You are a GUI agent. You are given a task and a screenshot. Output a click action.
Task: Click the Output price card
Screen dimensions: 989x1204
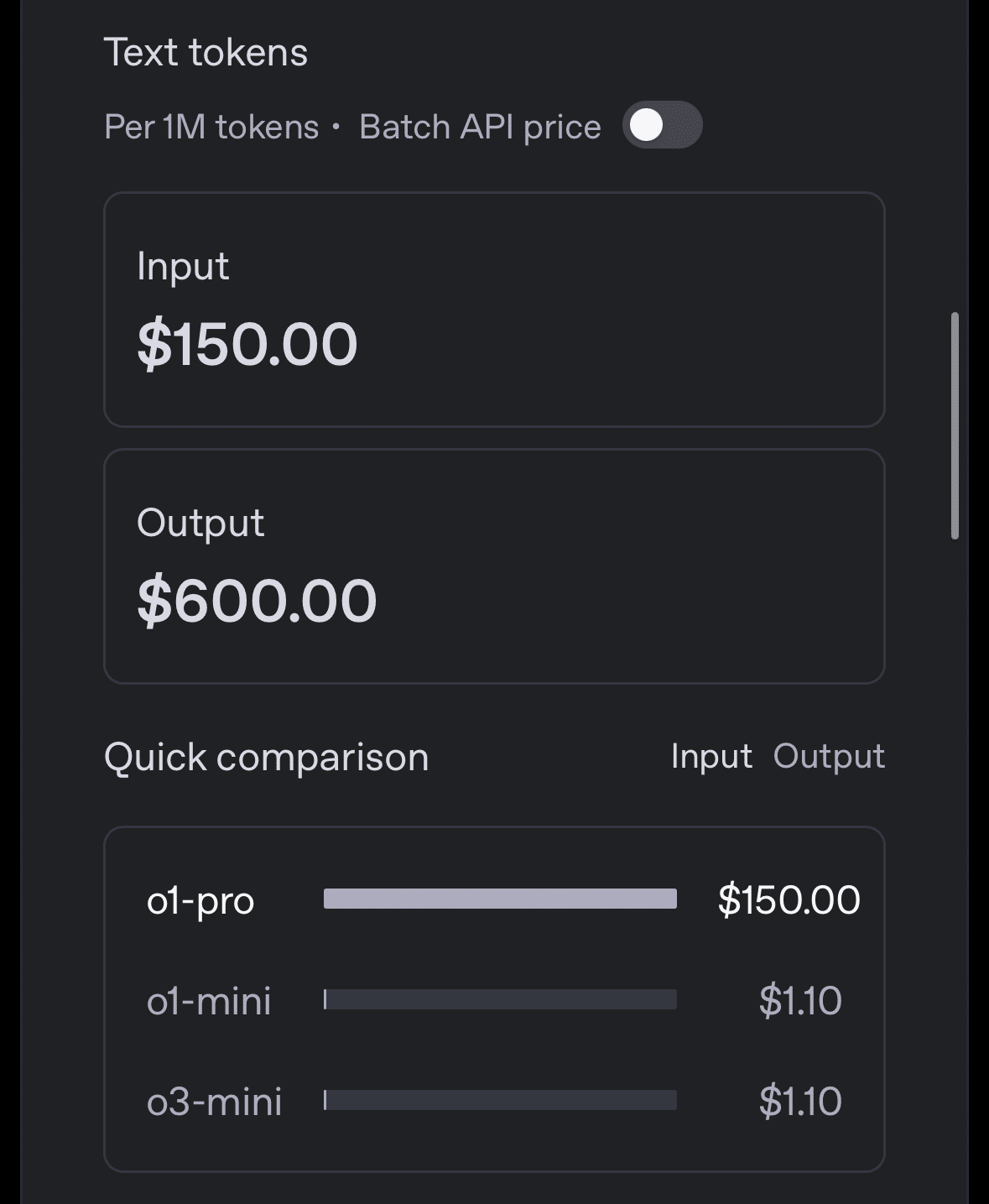tap(494, 566)
